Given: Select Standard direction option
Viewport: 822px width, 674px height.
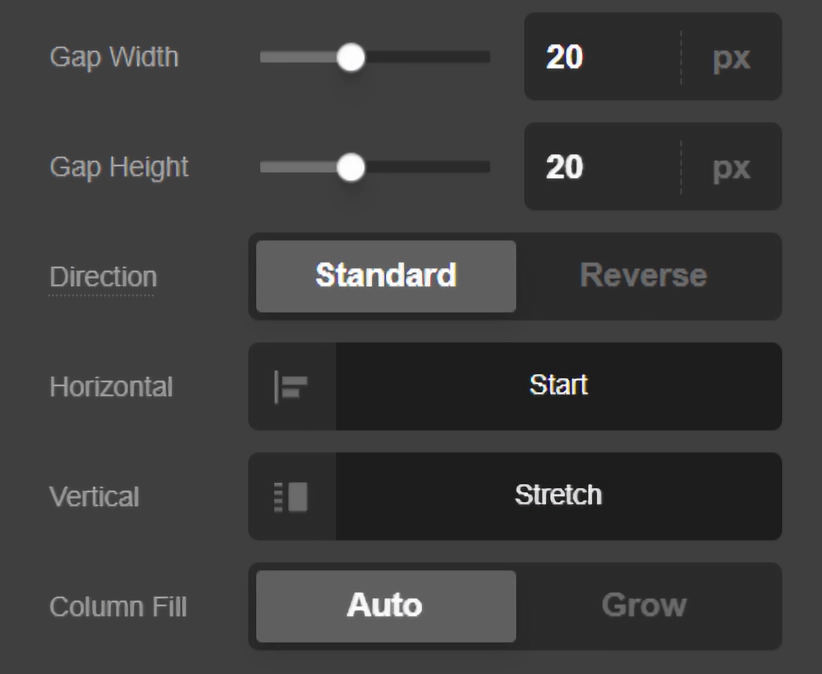Looking at the screenshot, I should (386, 276).
